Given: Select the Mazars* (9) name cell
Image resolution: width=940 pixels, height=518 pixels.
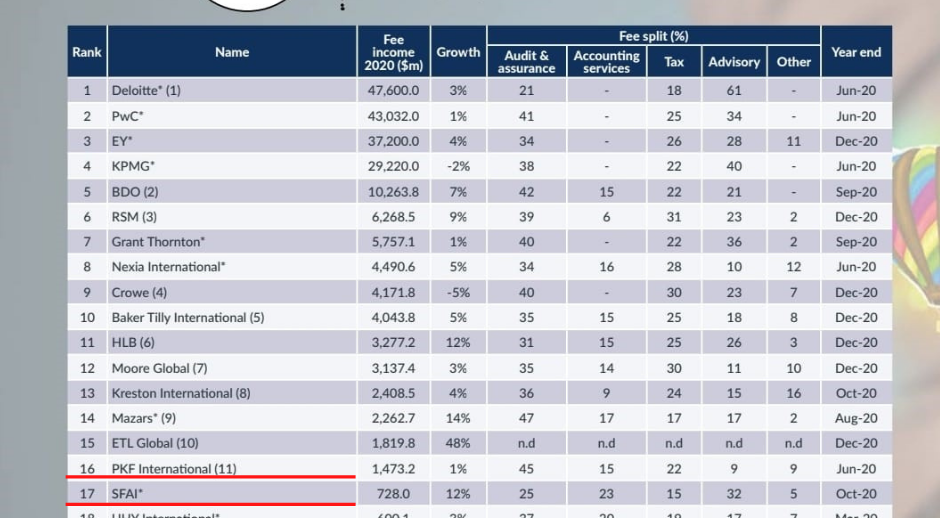Looking at the screenshot, I should click(232, 418).
